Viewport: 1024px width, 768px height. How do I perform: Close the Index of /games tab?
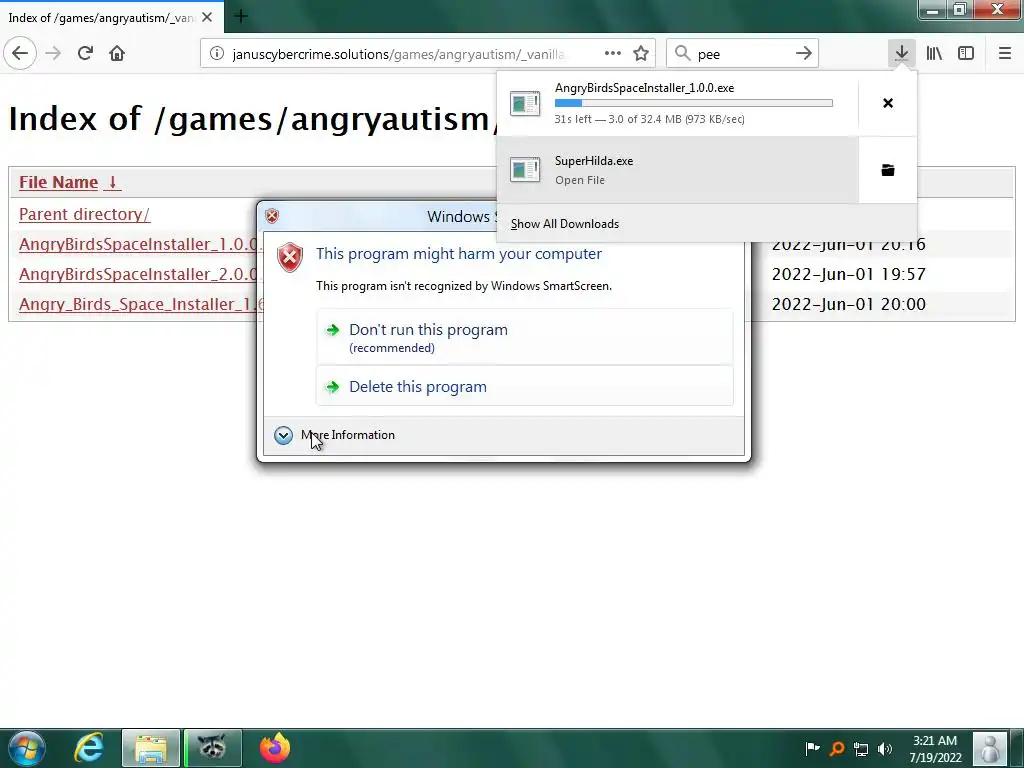click(207, 18)
